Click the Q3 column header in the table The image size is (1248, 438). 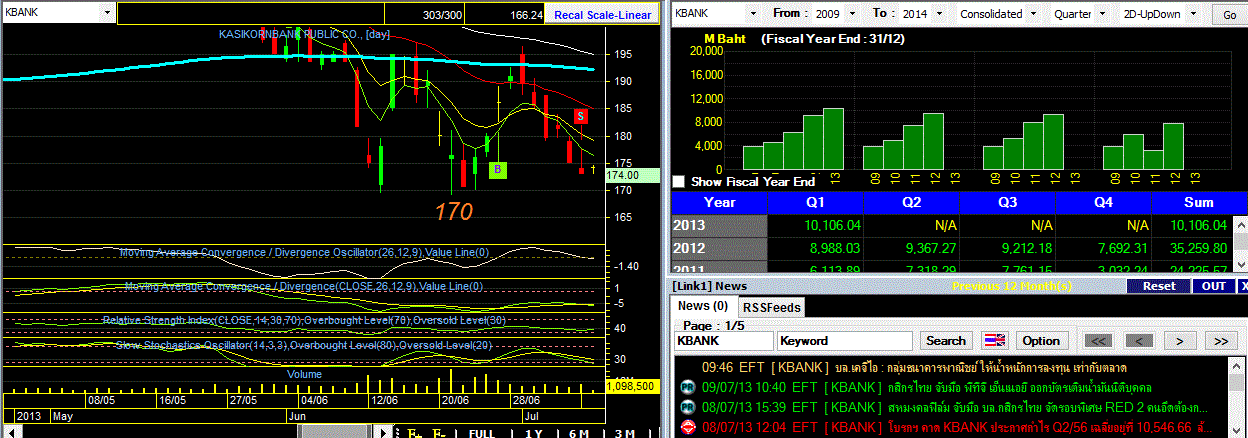tap(1008, 201)
